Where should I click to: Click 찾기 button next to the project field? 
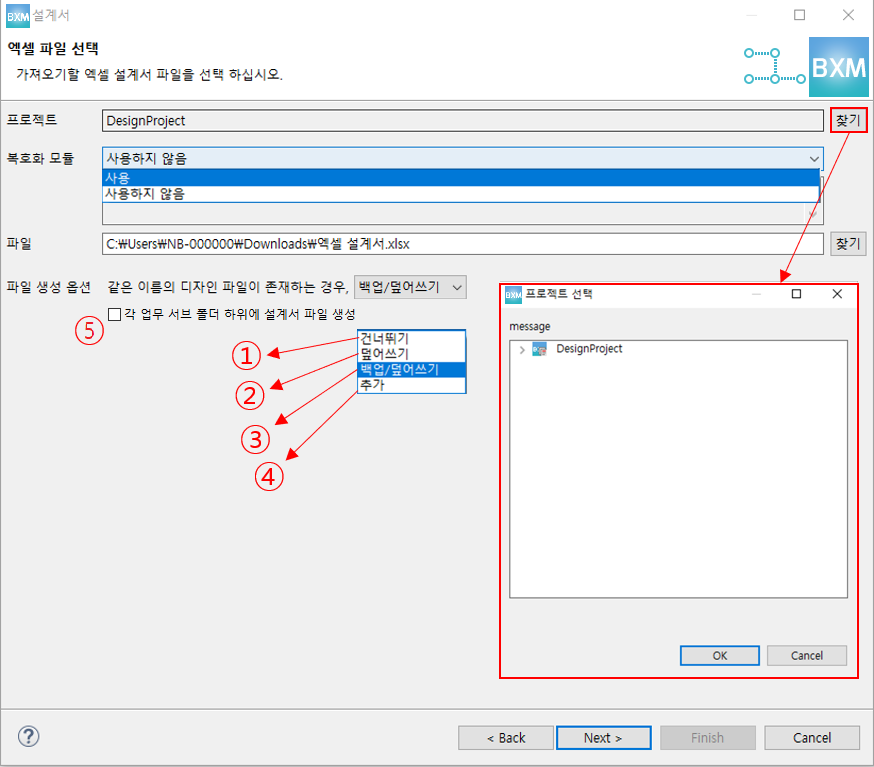click(847, 120)
